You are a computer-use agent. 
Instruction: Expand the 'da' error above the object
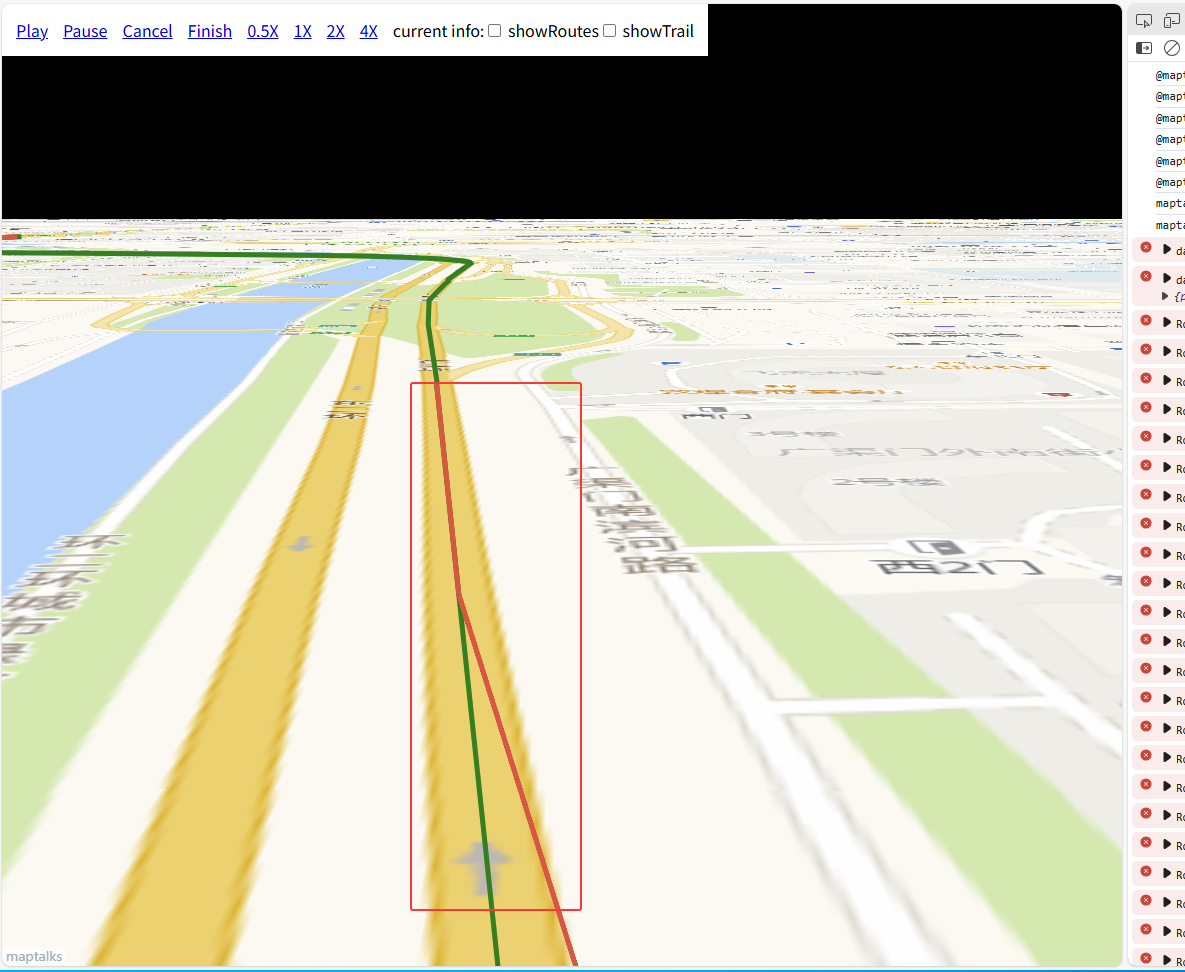1167,278
